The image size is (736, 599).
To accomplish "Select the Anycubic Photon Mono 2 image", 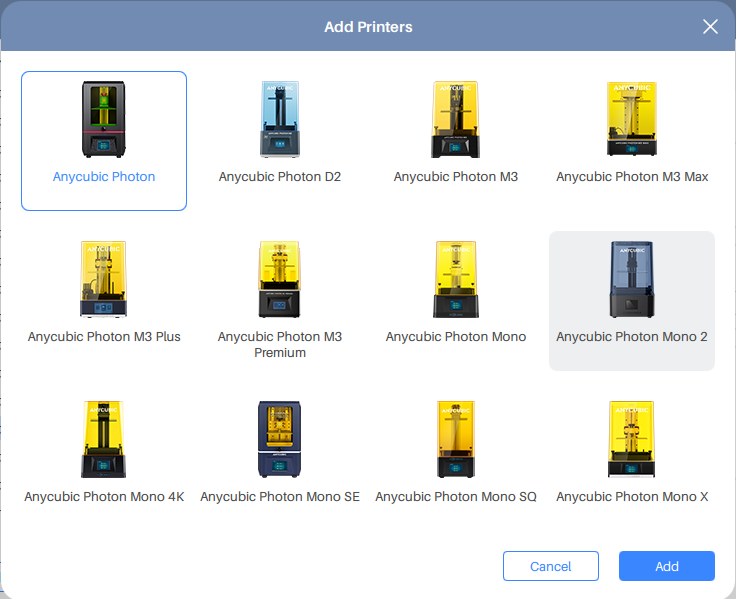I will [x=632, y=279].
